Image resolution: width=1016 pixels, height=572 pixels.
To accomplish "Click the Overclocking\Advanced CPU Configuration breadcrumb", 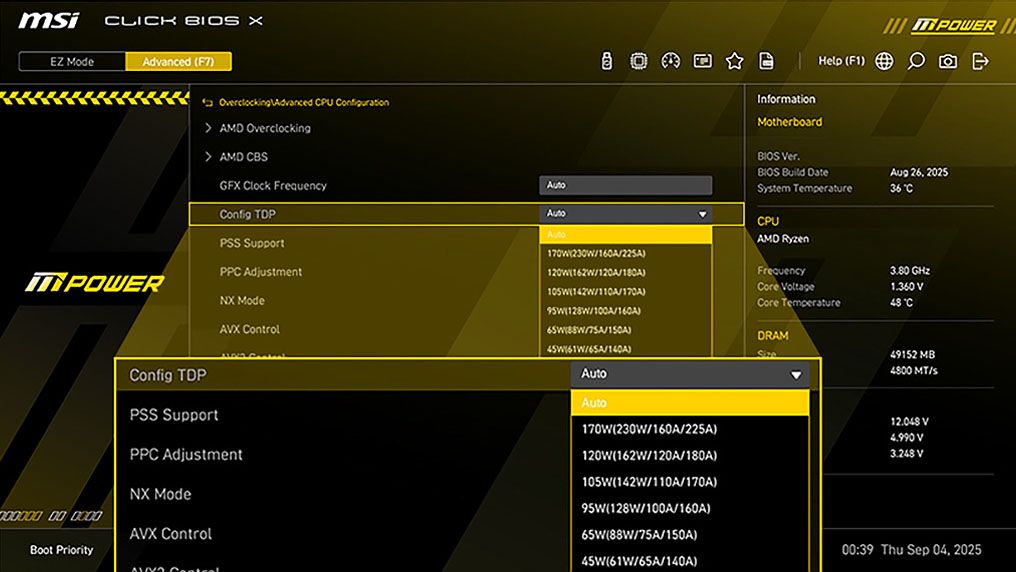I will click(304, 102).
